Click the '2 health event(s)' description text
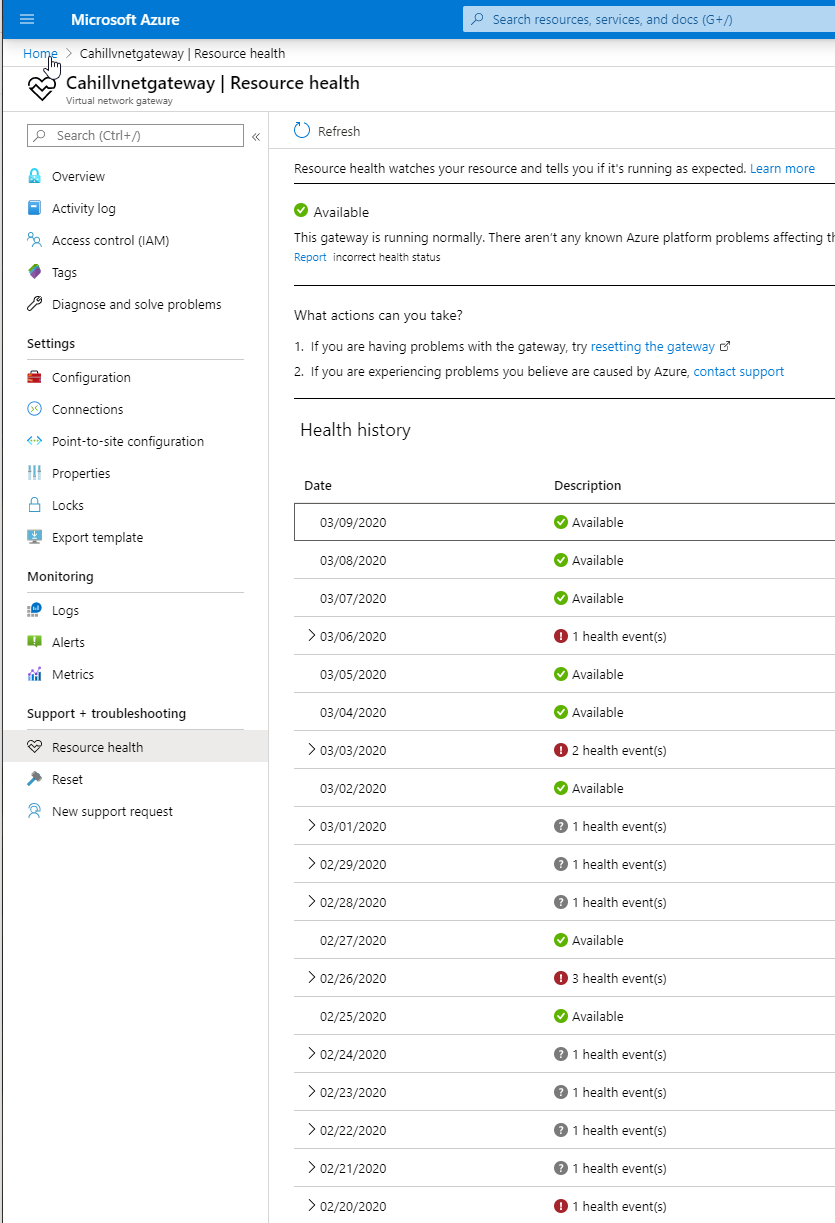This screenshot has width=835, height=1223. click(619, 750)
